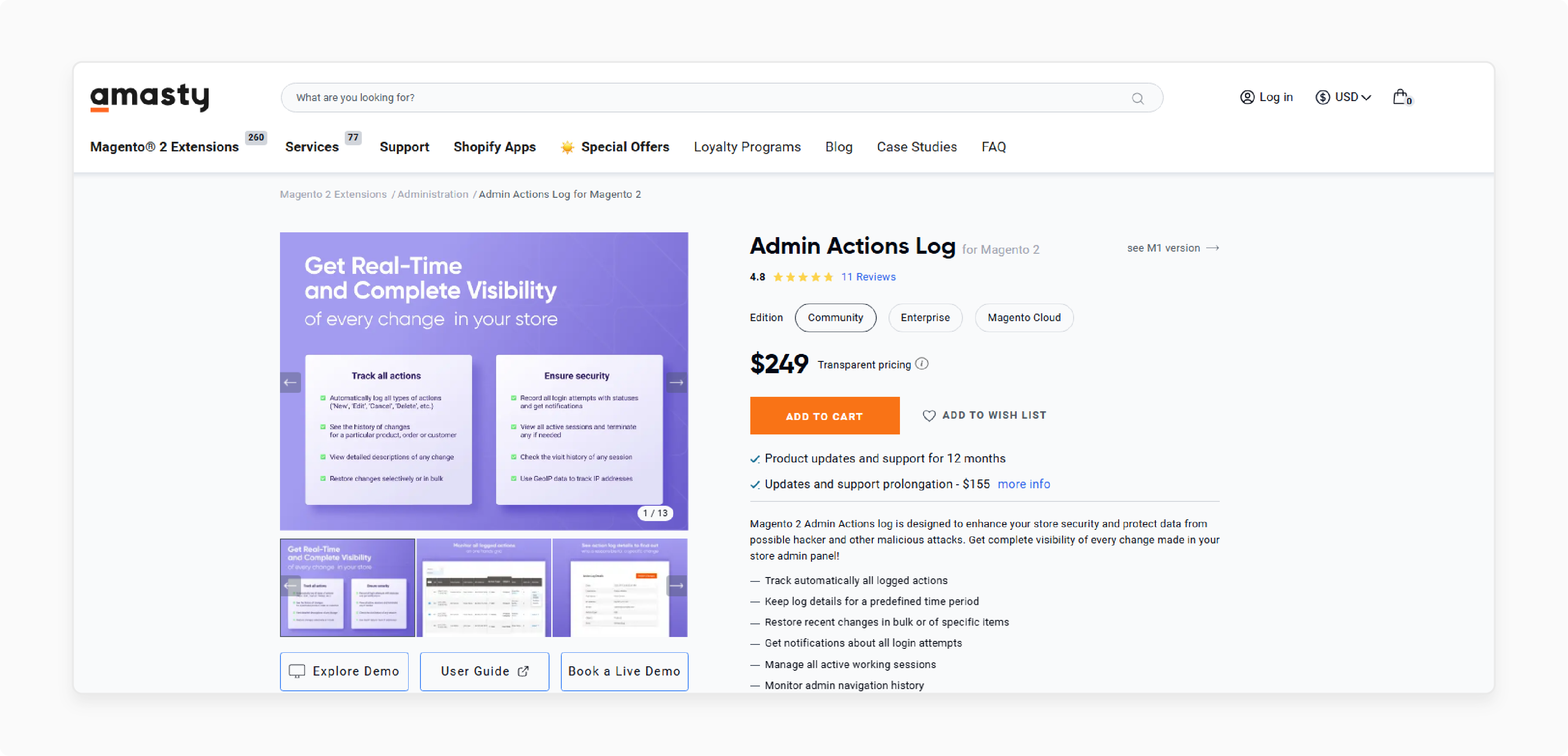Open the Support menu item

point(404,147)
